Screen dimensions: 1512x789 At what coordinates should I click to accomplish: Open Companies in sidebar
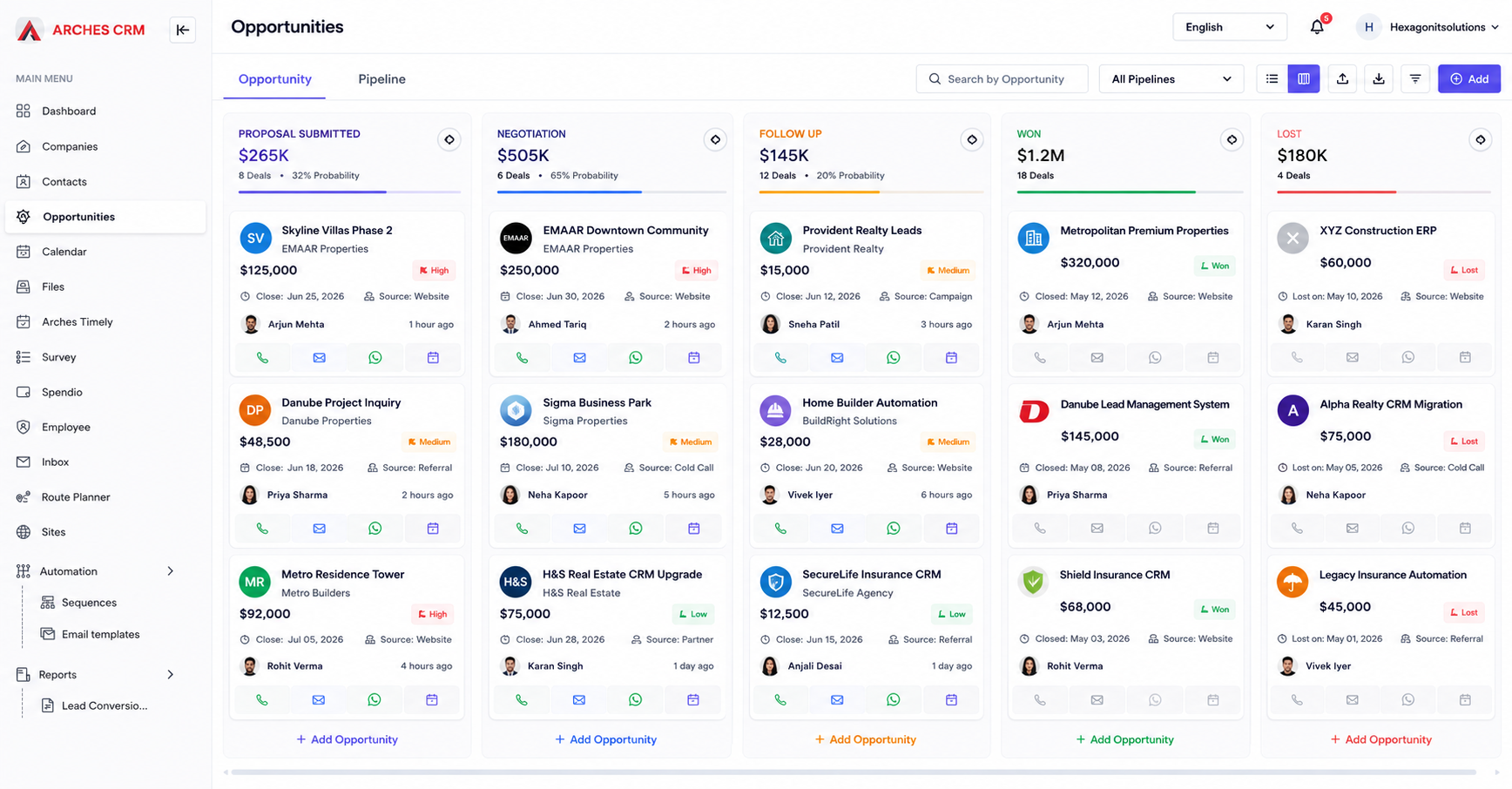point(105,146)
